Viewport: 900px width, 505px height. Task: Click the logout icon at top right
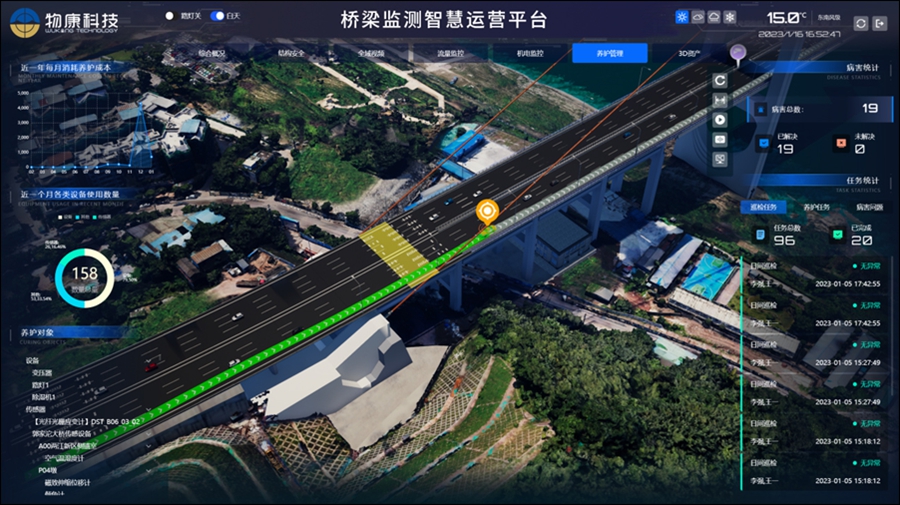click(x=879, y=23)
